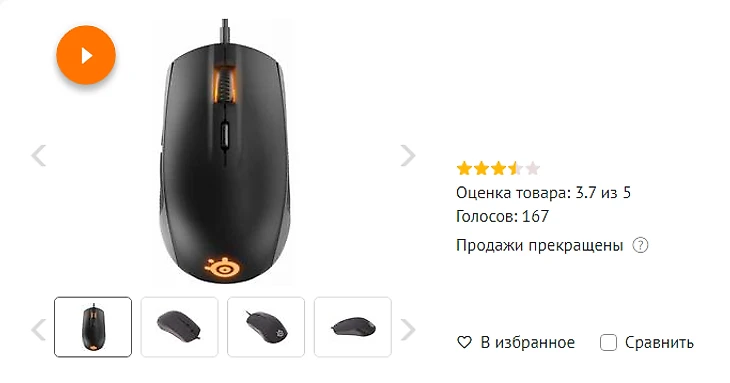
Task: Open the large main mouse image
Action: point(224,152)
